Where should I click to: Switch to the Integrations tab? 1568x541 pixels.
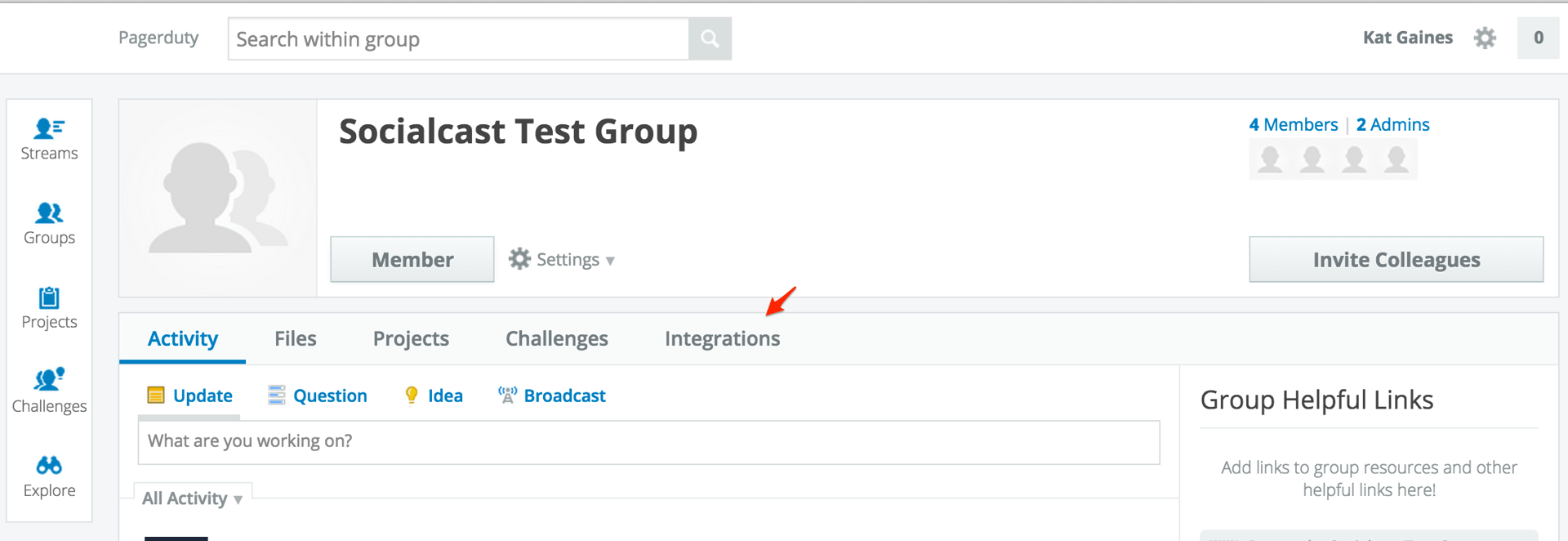click(722, 338)
